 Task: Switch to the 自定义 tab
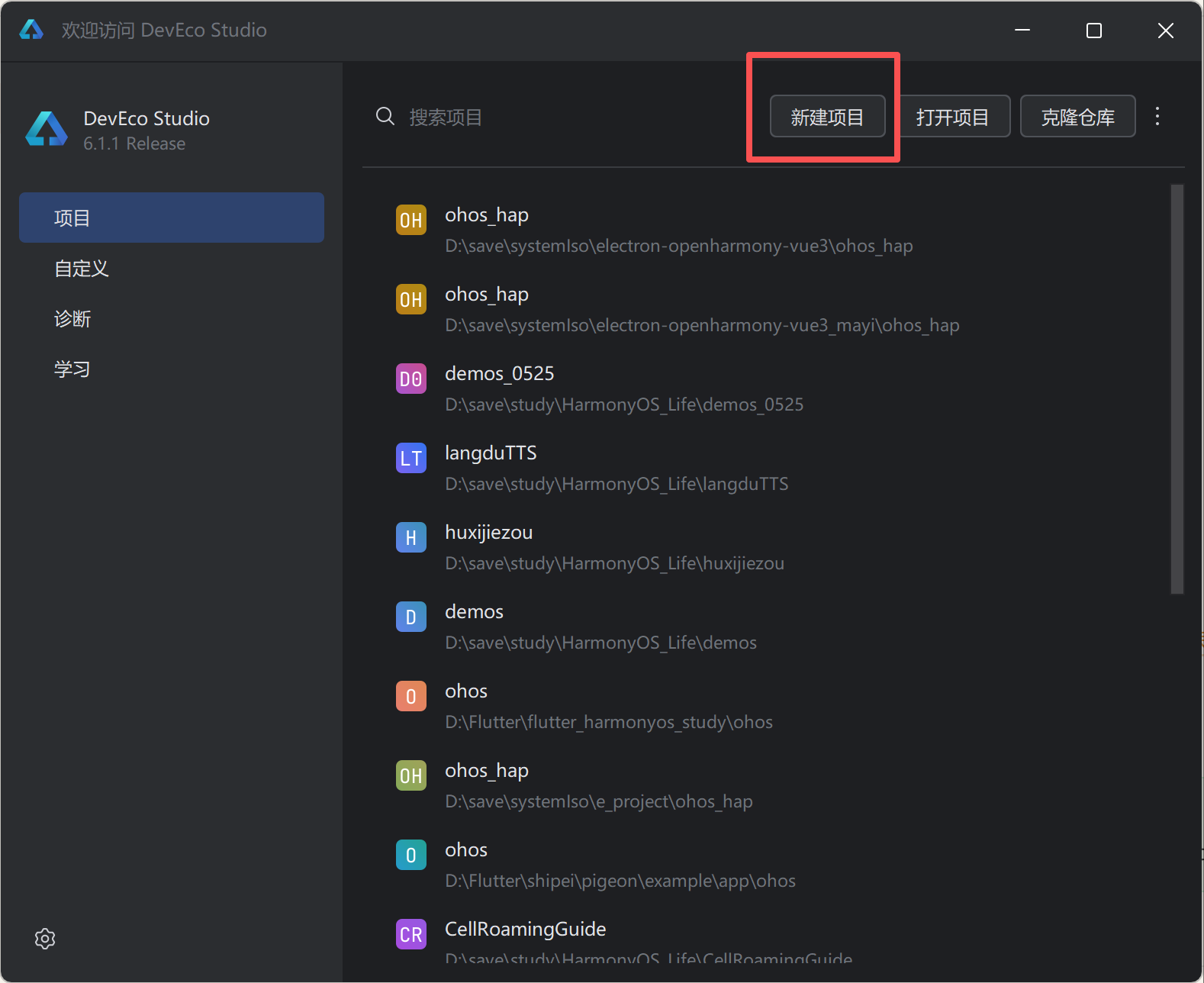172,268
